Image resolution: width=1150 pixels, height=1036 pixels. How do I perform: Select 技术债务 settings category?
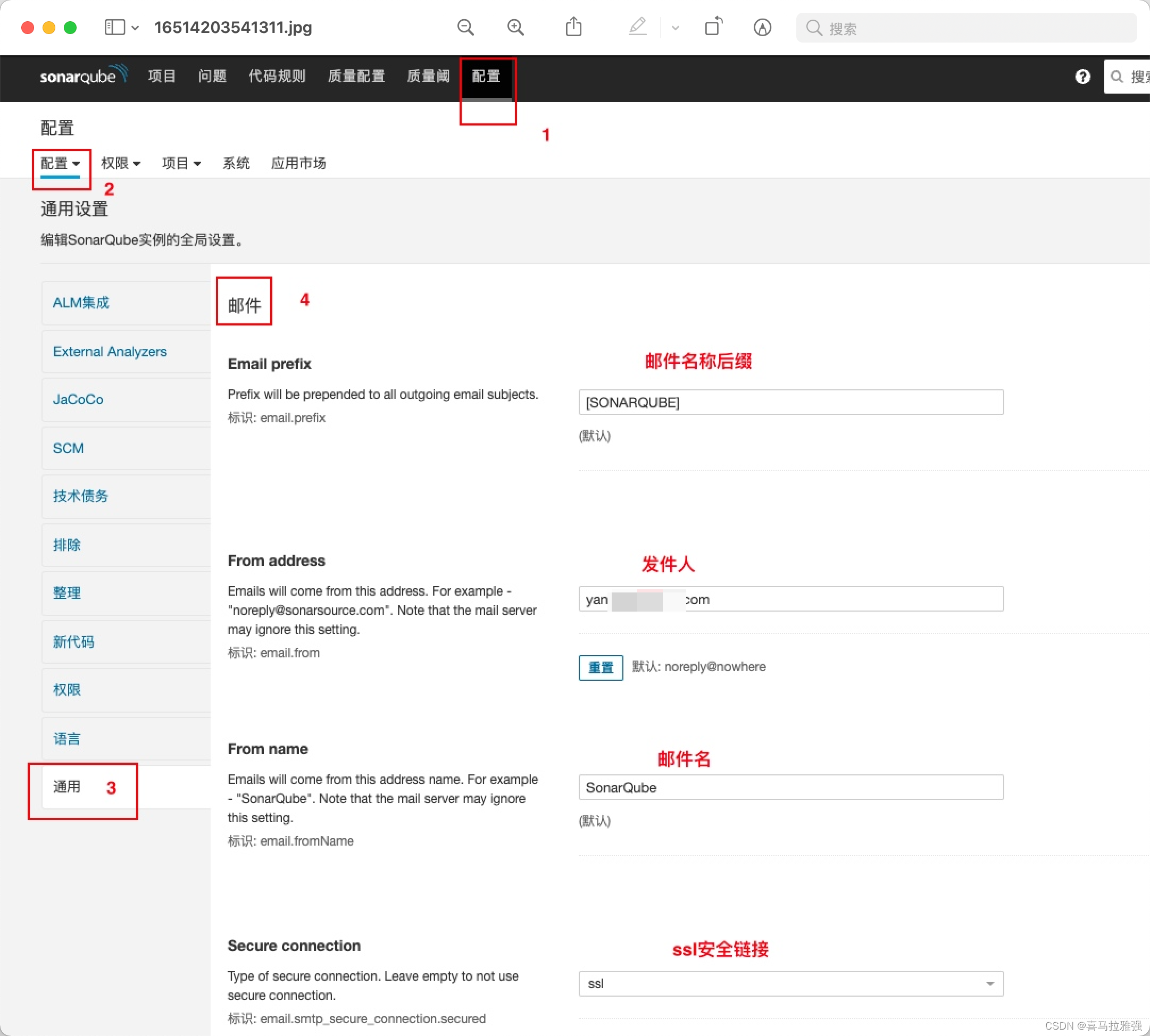coord(126,496)
